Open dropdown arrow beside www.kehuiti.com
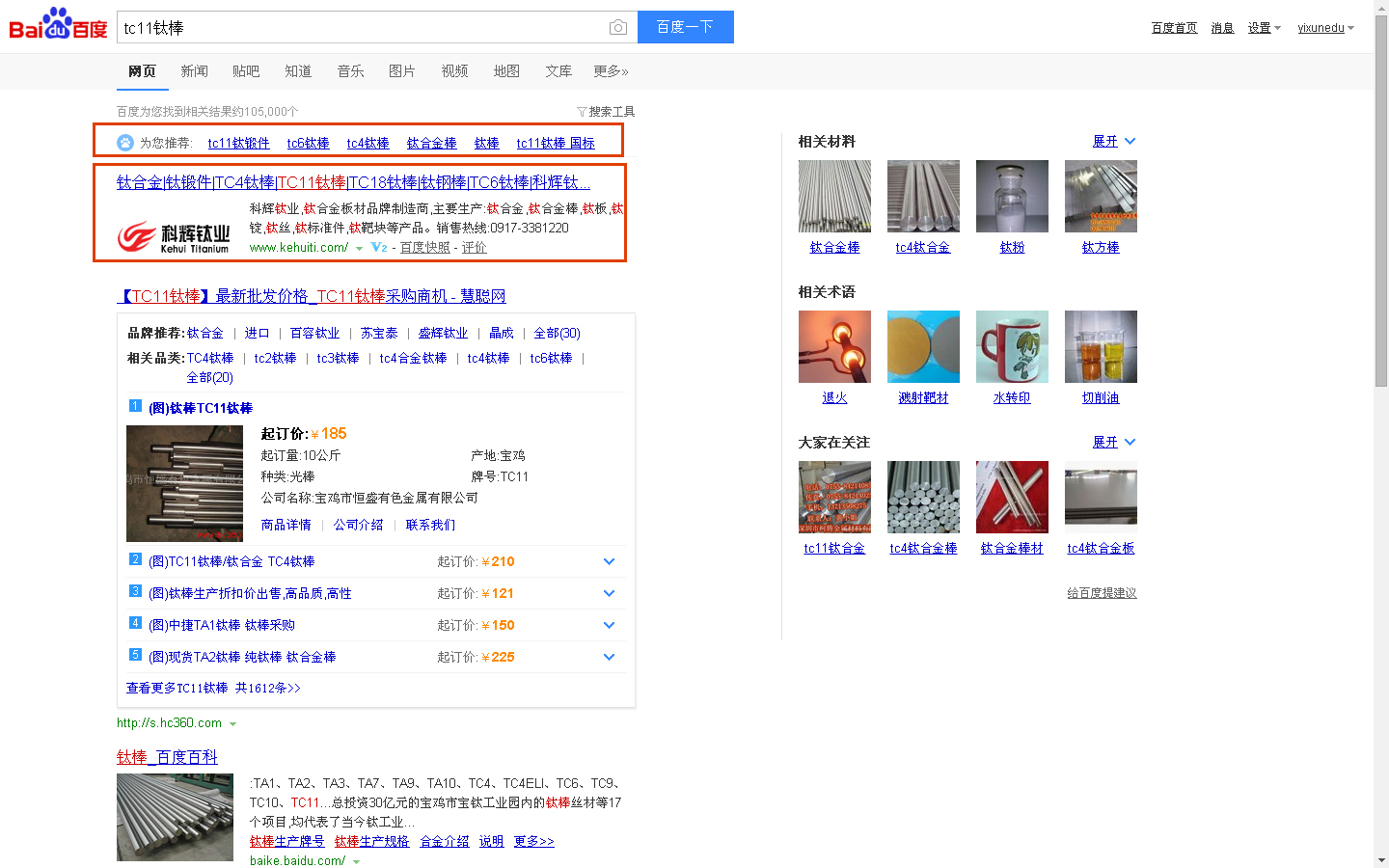Screen dimensions: 1389x868 (360, 249)
